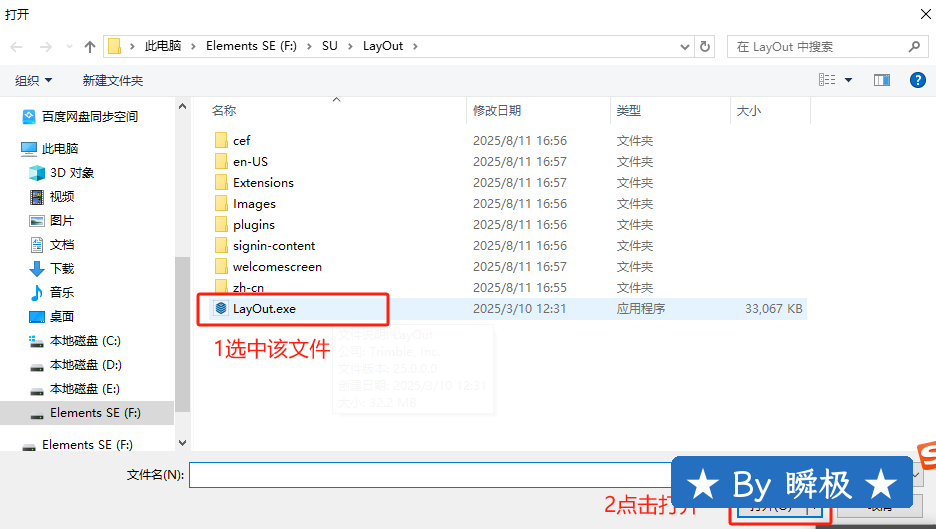This screenshot has height=529, width=936.
Task: Click the refresh icon in address bar
Action: point(706,47)
